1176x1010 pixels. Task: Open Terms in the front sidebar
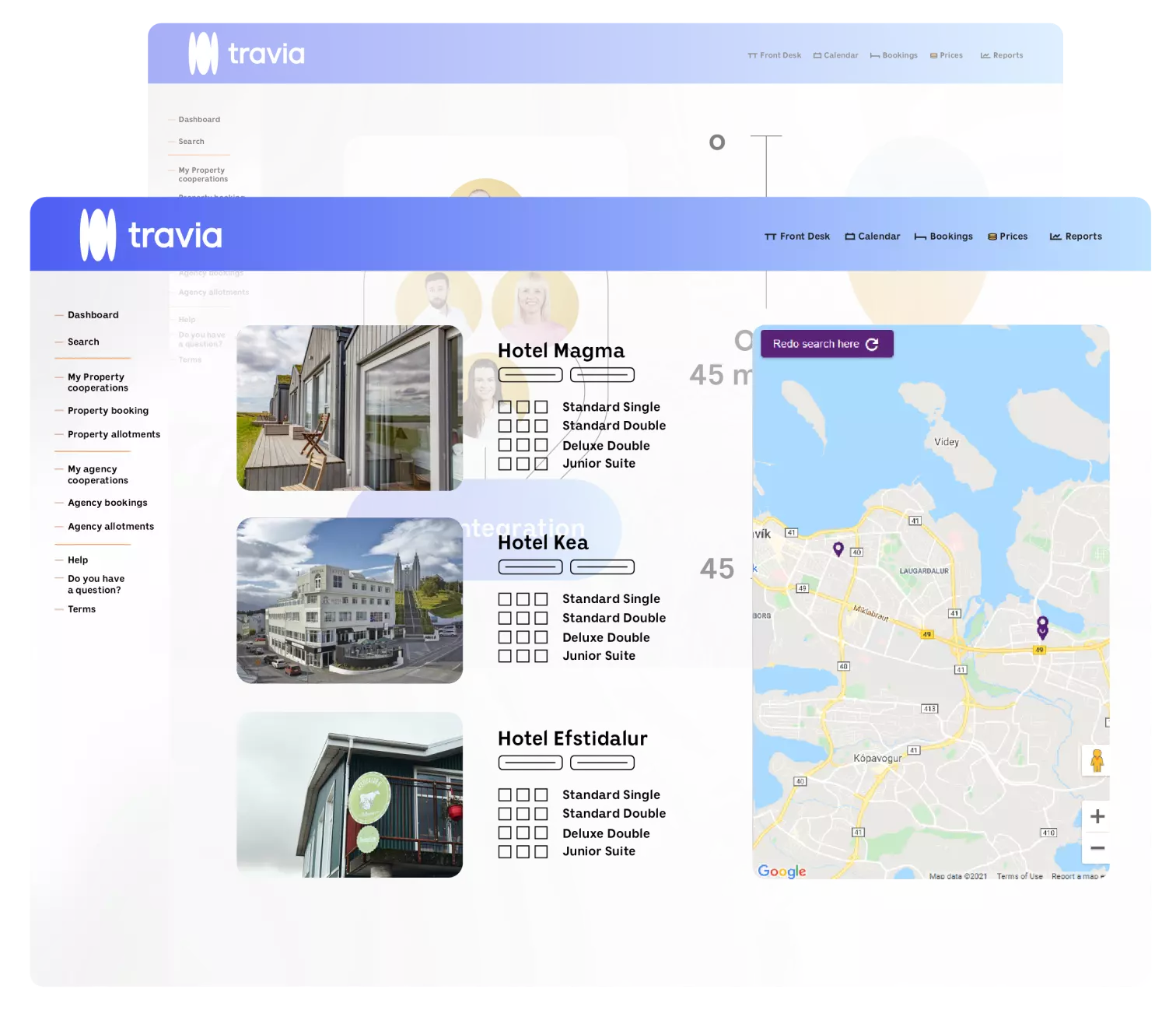click(82, 609)
